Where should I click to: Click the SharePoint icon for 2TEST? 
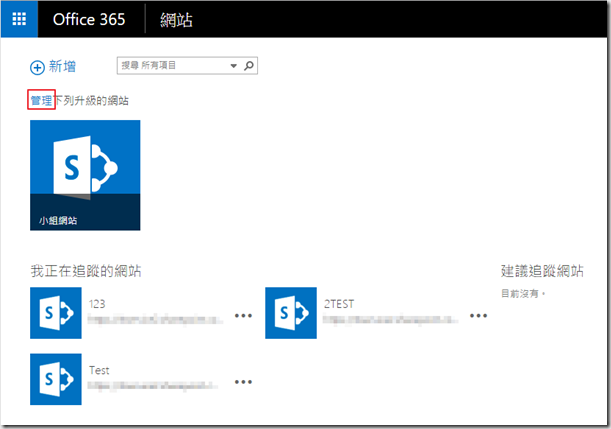[290, 313]
